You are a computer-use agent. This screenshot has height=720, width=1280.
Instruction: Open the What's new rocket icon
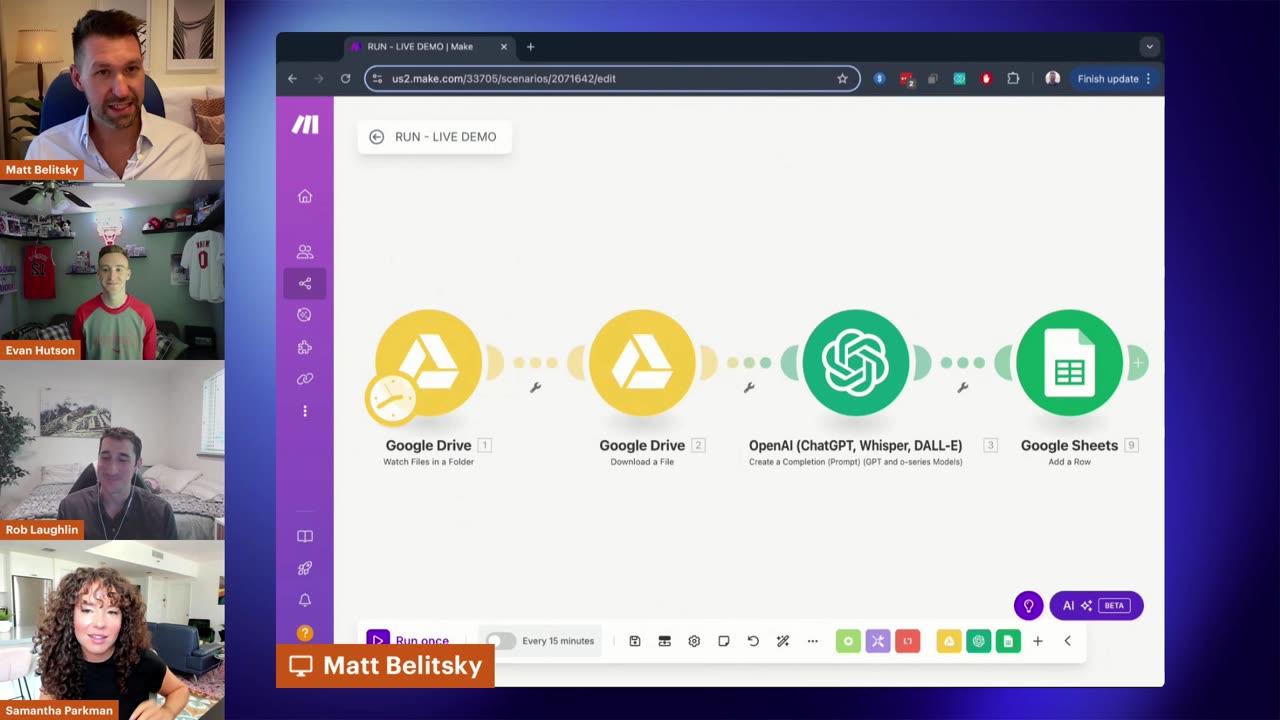[x=305, y=568]
